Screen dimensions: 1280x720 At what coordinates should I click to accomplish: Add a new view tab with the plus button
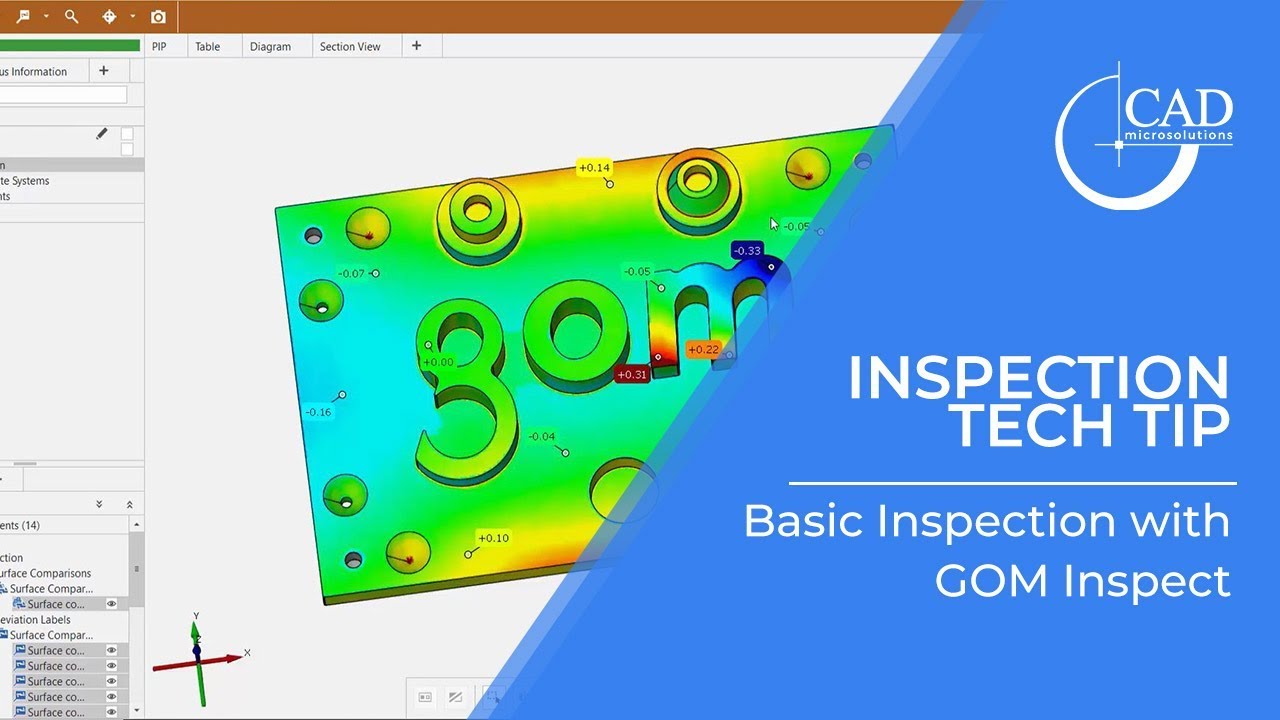coord(417,46)
